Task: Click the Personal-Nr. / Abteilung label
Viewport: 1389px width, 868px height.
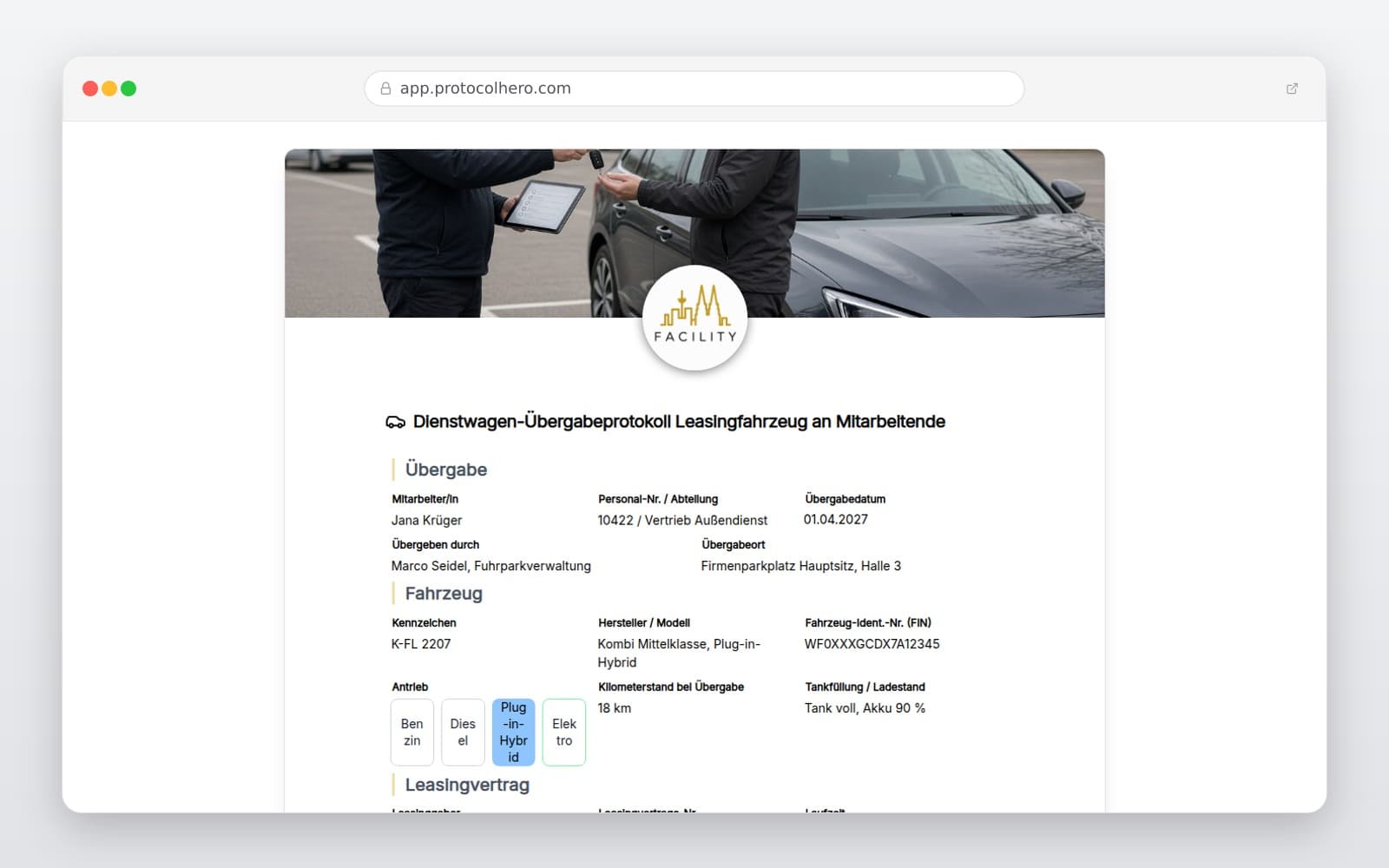Action: (x=658, y=499)
